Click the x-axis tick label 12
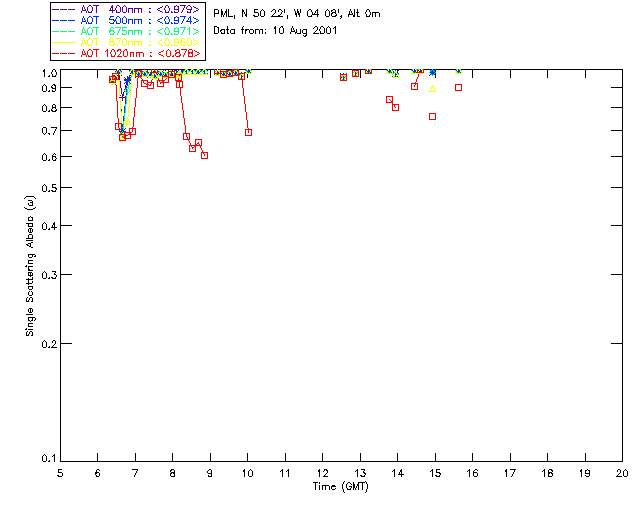The height and width of the screenshot is (512, 640). pos(322,473)
